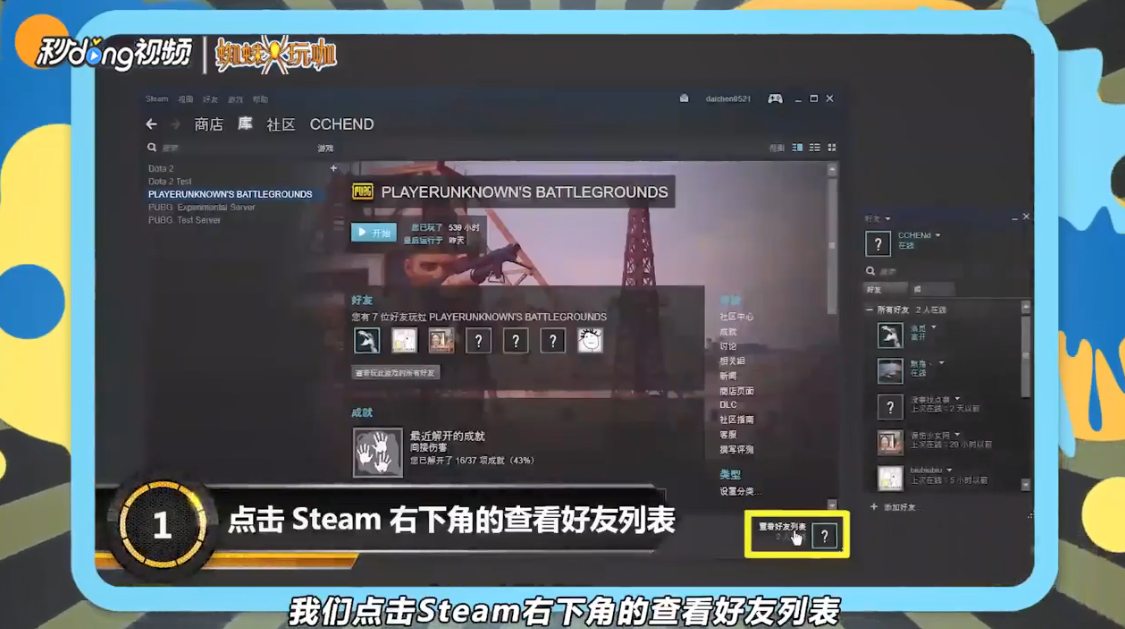Open seventh doodle-face avatar in friends row

(590, 340)
